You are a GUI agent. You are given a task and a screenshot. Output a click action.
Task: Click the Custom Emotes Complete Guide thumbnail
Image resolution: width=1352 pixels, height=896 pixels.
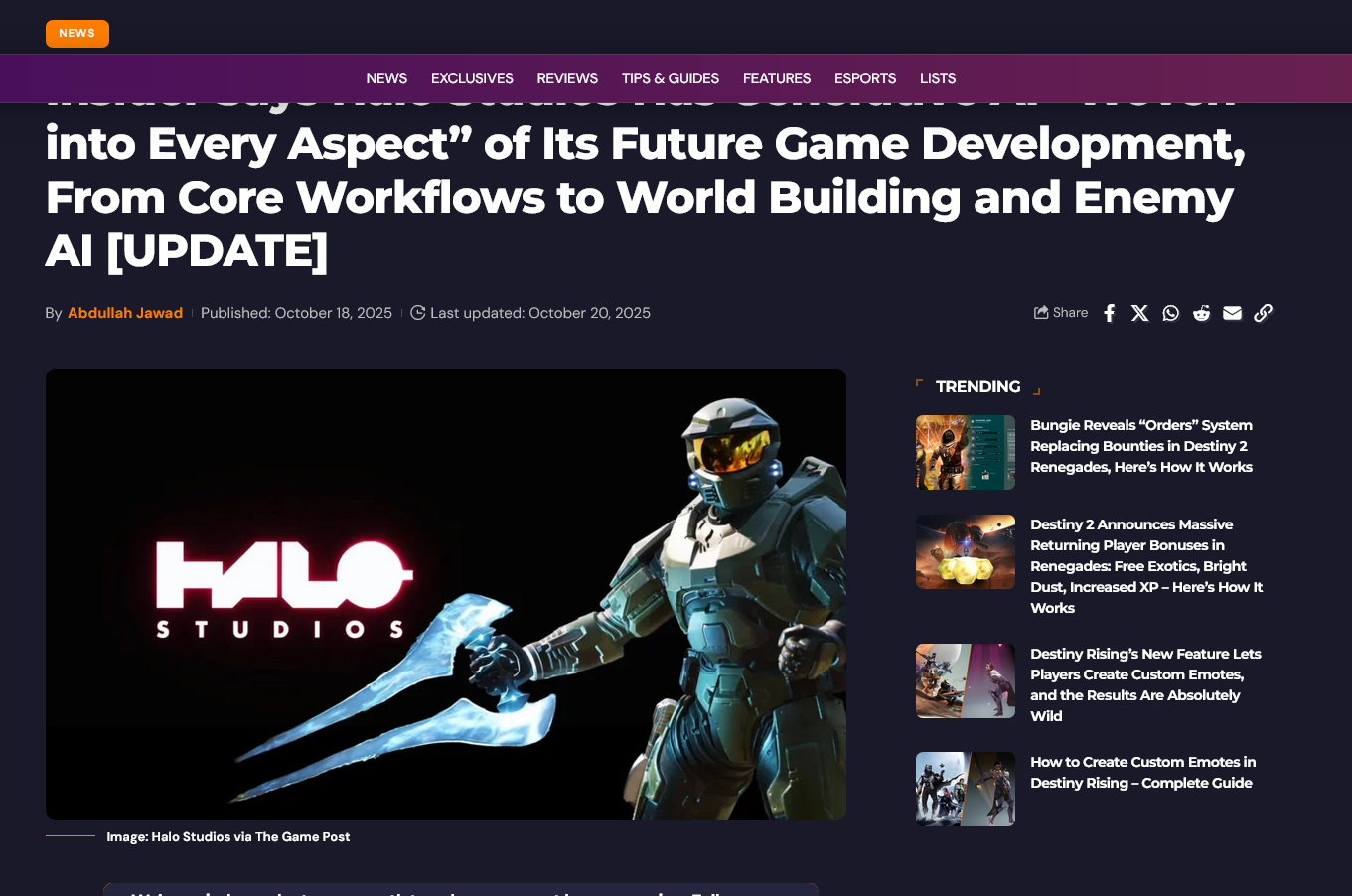(966, 789)
